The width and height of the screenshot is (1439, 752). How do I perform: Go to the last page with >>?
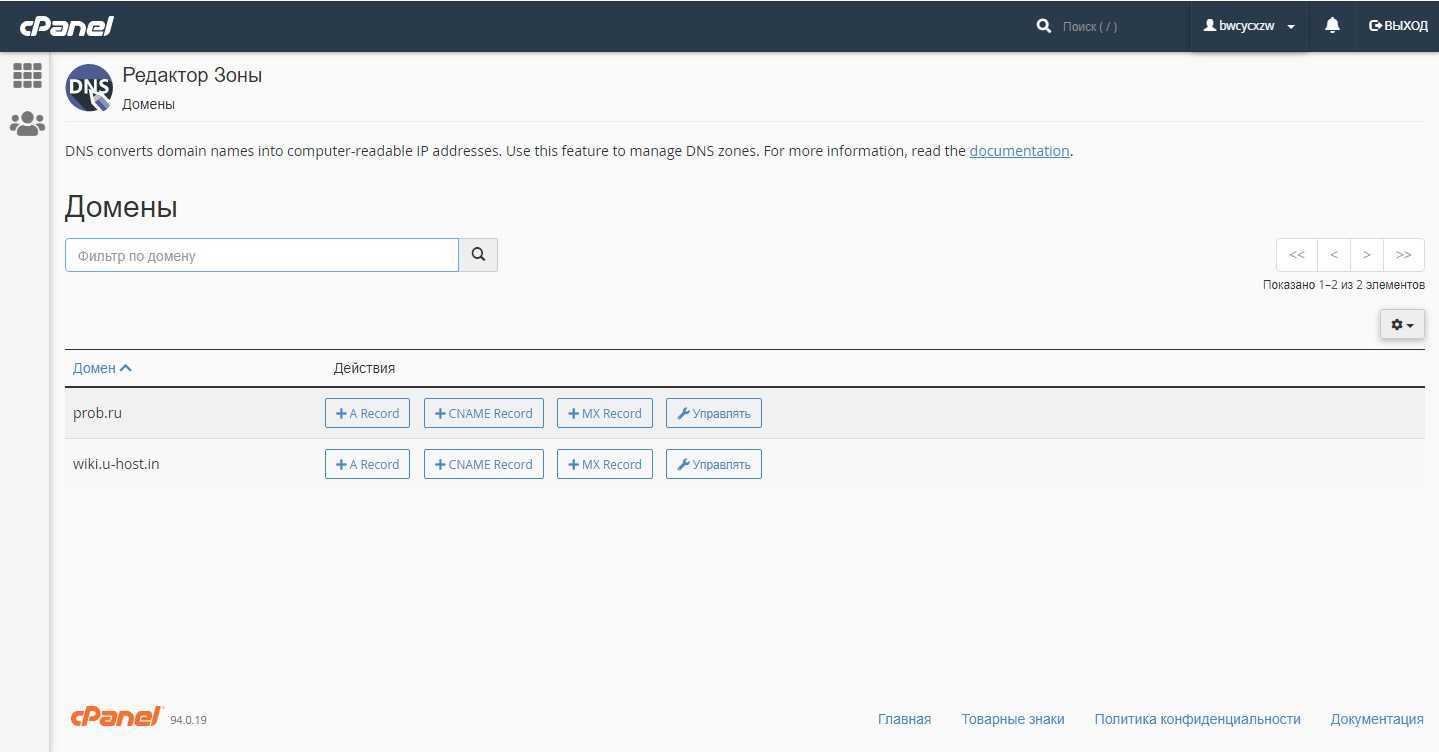pos(1403,255)
